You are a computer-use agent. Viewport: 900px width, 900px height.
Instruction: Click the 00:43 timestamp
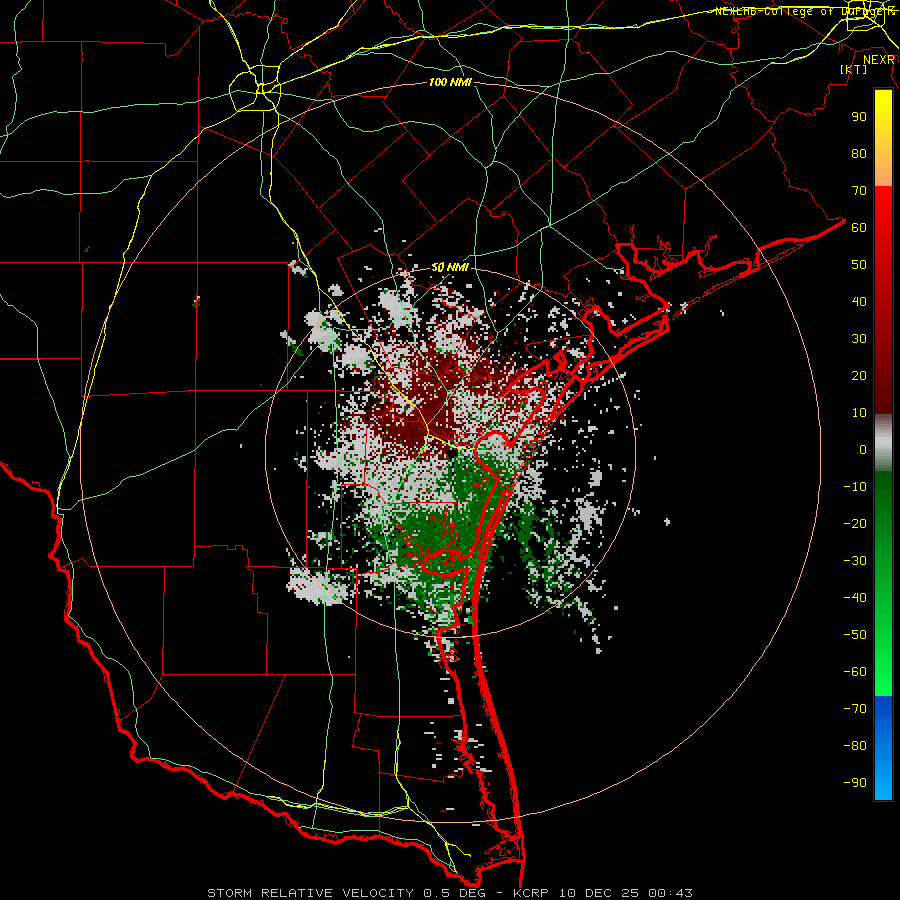pos(670,893)
